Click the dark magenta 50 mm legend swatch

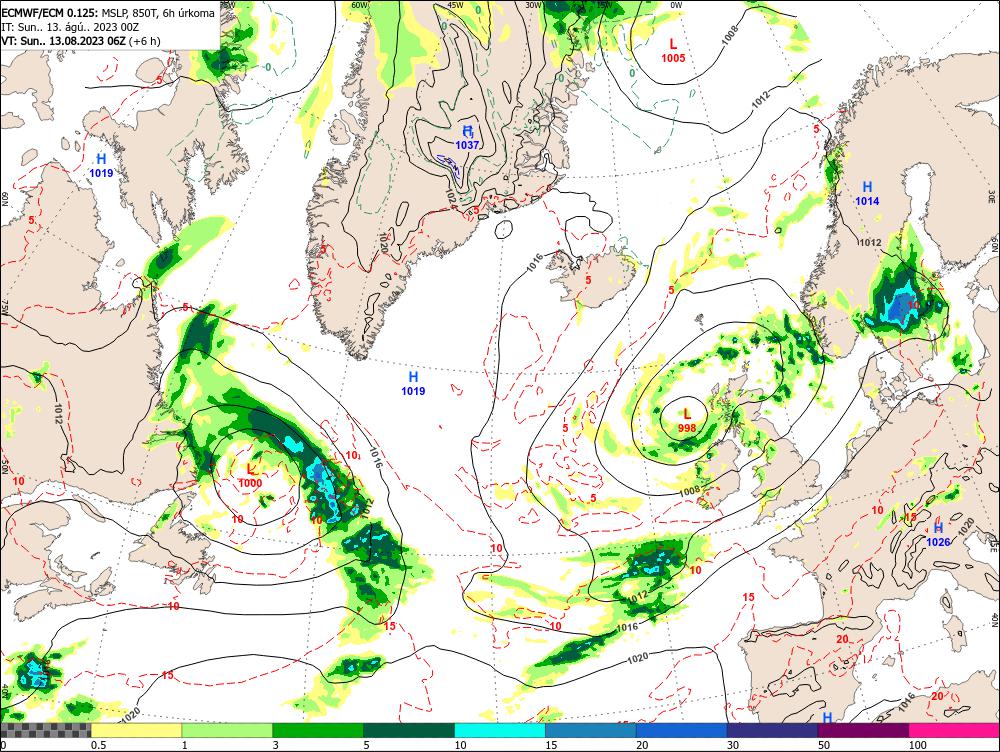coord(864,730)
